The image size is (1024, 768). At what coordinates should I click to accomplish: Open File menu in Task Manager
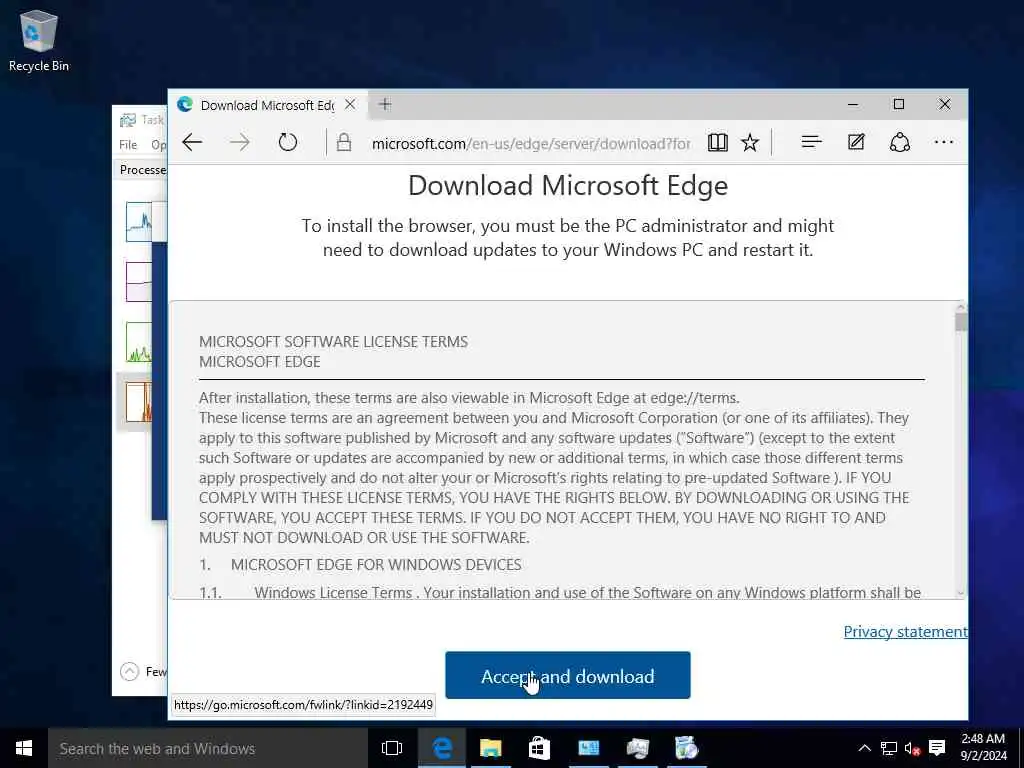(x=128, y=144)
